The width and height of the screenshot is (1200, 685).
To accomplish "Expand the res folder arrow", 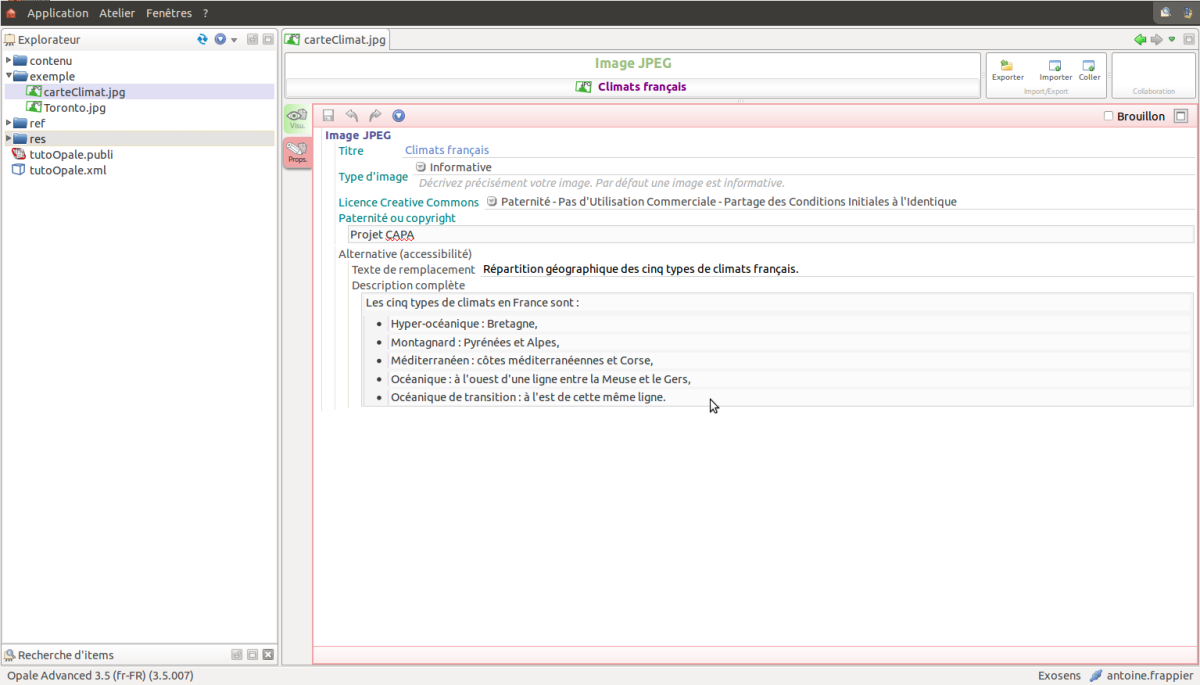I will [9, 139].
